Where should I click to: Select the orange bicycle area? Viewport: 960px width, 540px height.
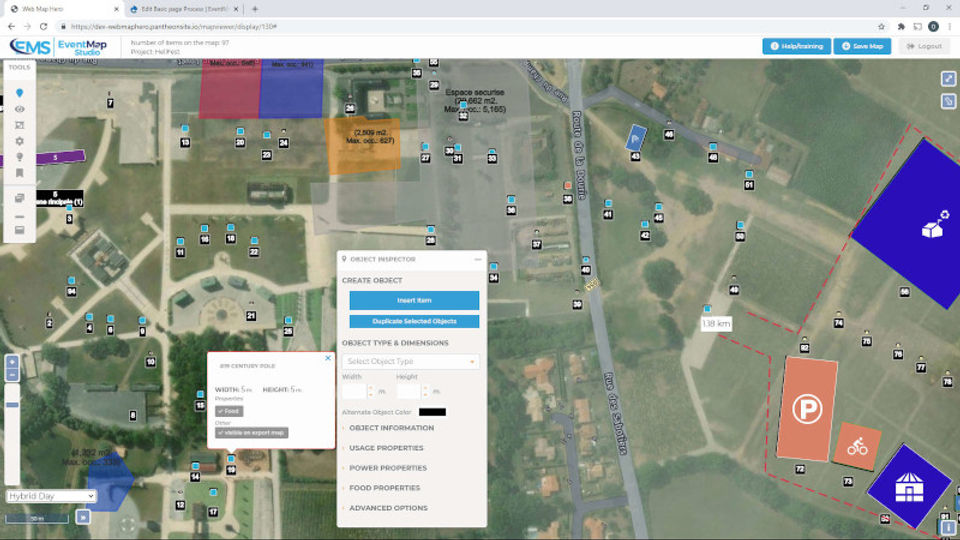tap(857, 446)
